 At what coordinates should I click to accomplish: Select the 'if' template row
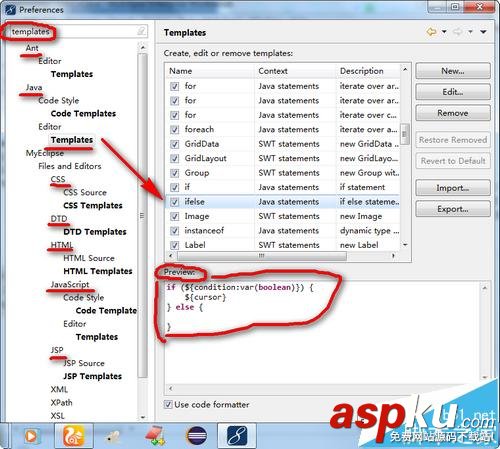(283, 187)
